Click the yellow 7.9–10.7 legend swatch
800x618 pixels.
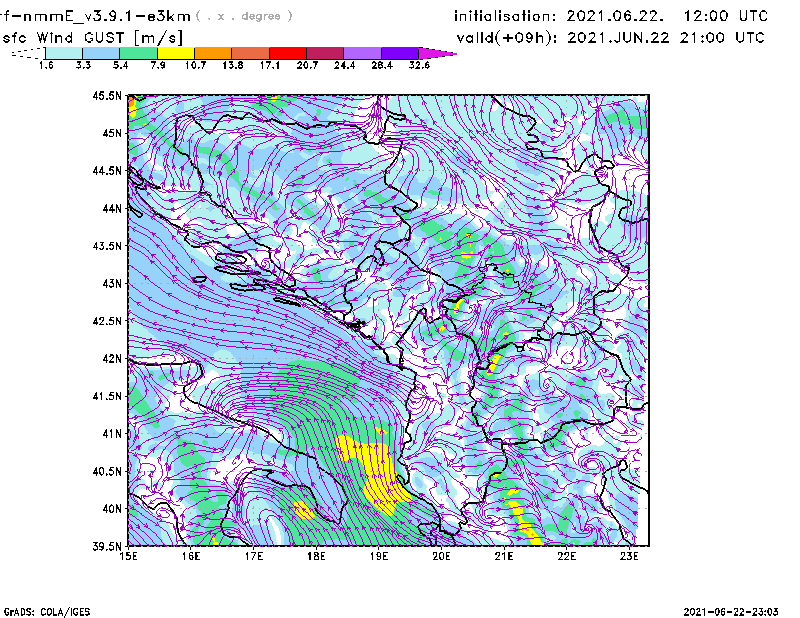(x=176, y=53)
